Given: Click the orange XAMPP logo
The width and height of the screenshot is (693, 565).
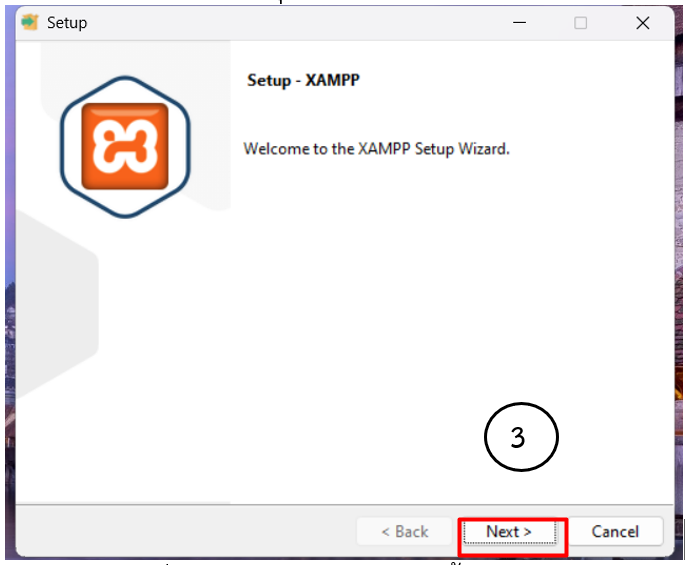Looking at the screenshot, I should click(x=125, y=146).
